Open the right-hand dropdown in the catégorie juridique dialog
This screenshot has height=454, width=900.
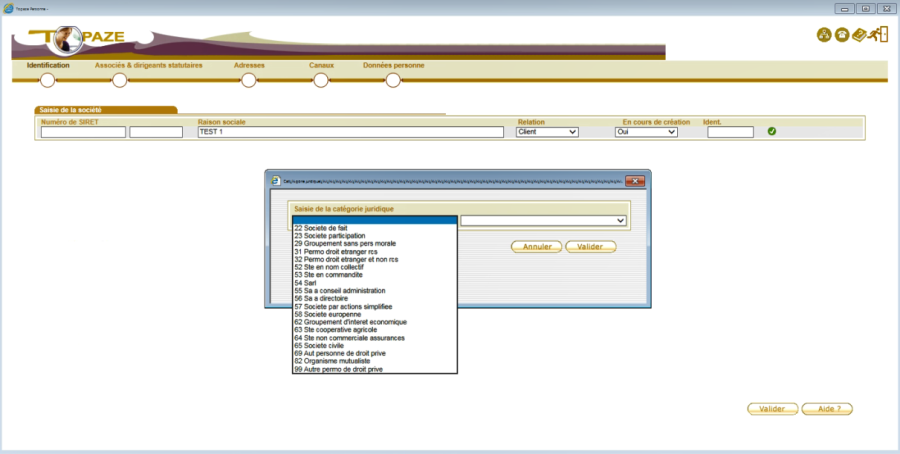(543, 221)
